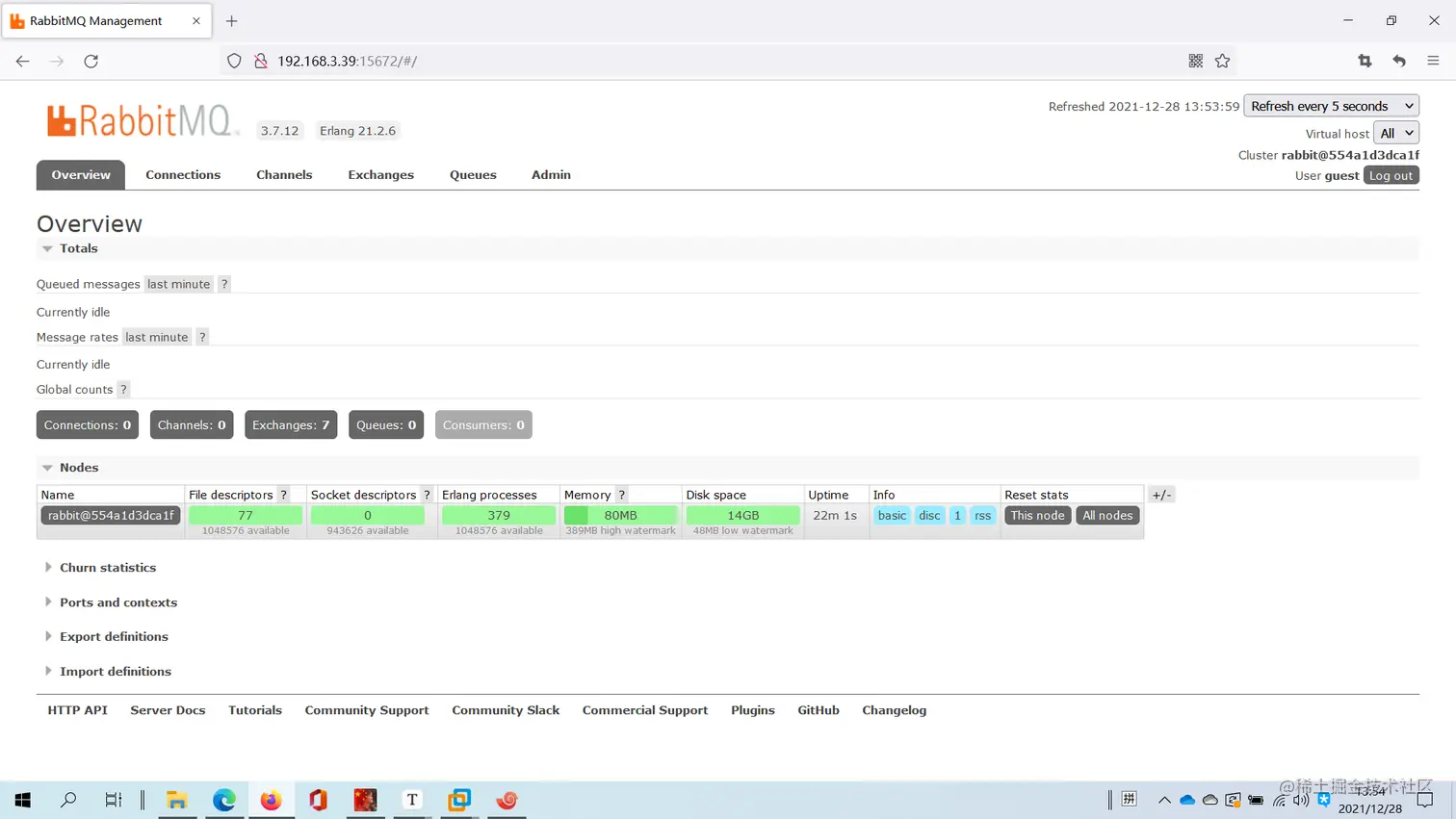Viewport: 1456px width, 819px height.
Task: Switch to the Admin tab
Action: (551, 175)
